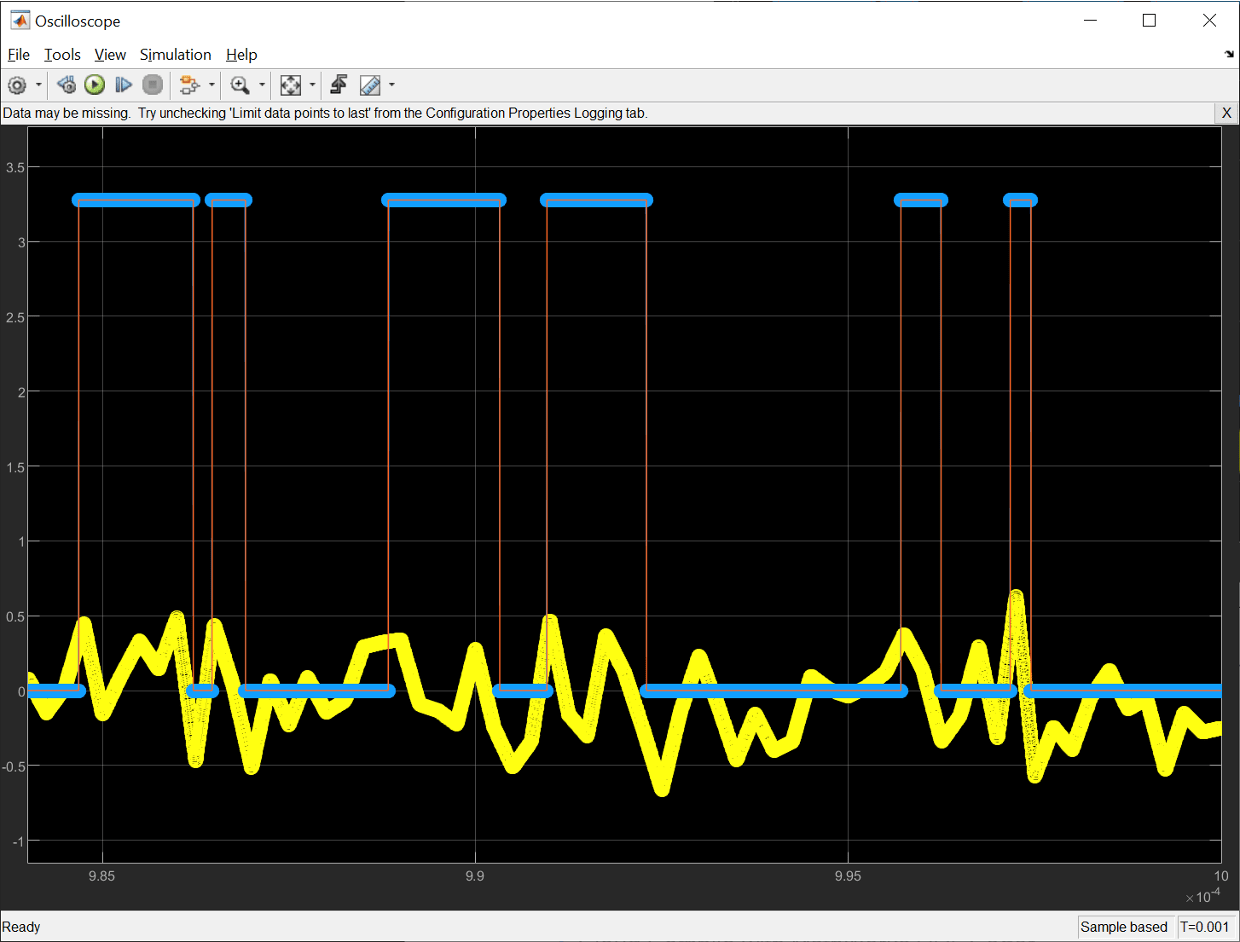Viewport: 1240px width, 942px height.
Task: Open the measurements dropdown arrow
Action: click(392, 85)
